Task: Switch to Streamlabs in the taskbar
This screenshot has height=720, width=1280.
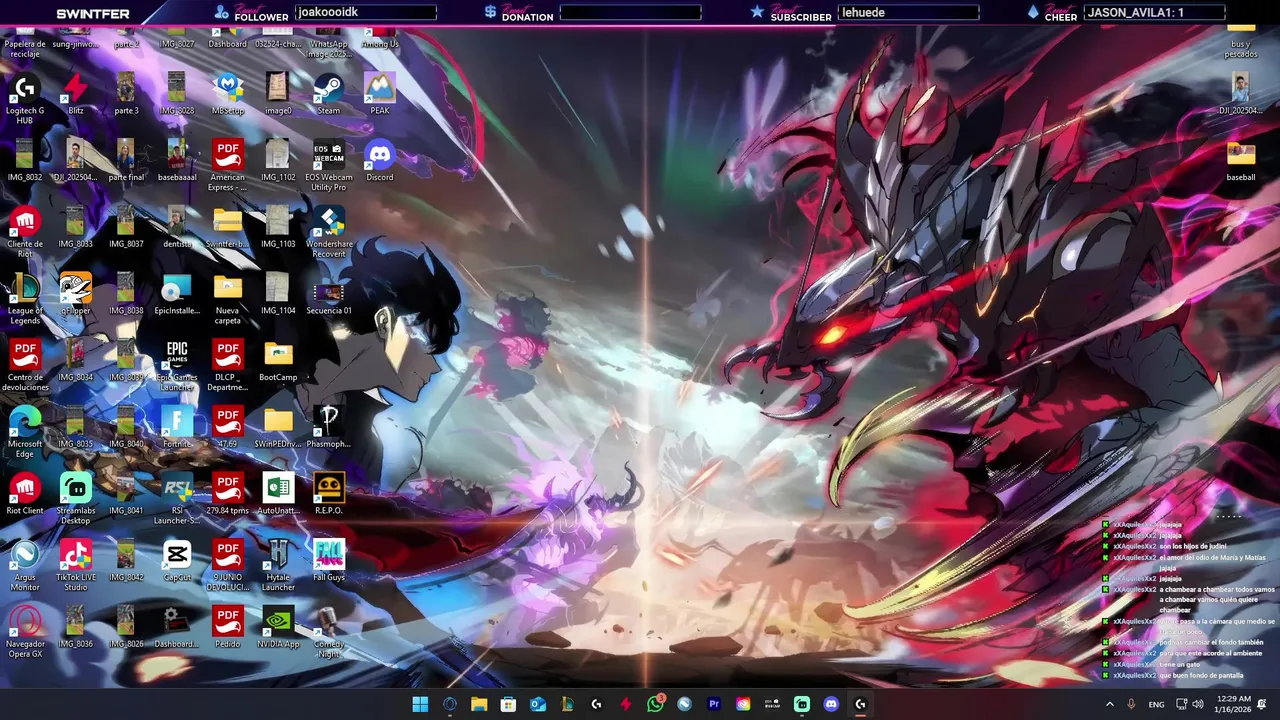Action: 802,704
